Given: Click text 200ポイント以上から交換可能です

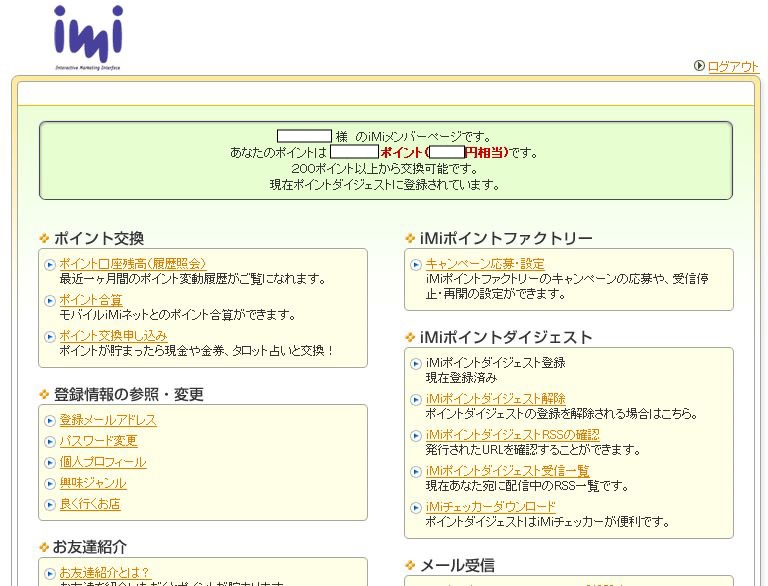Looking at the screenshot, I should pos(385,169).
